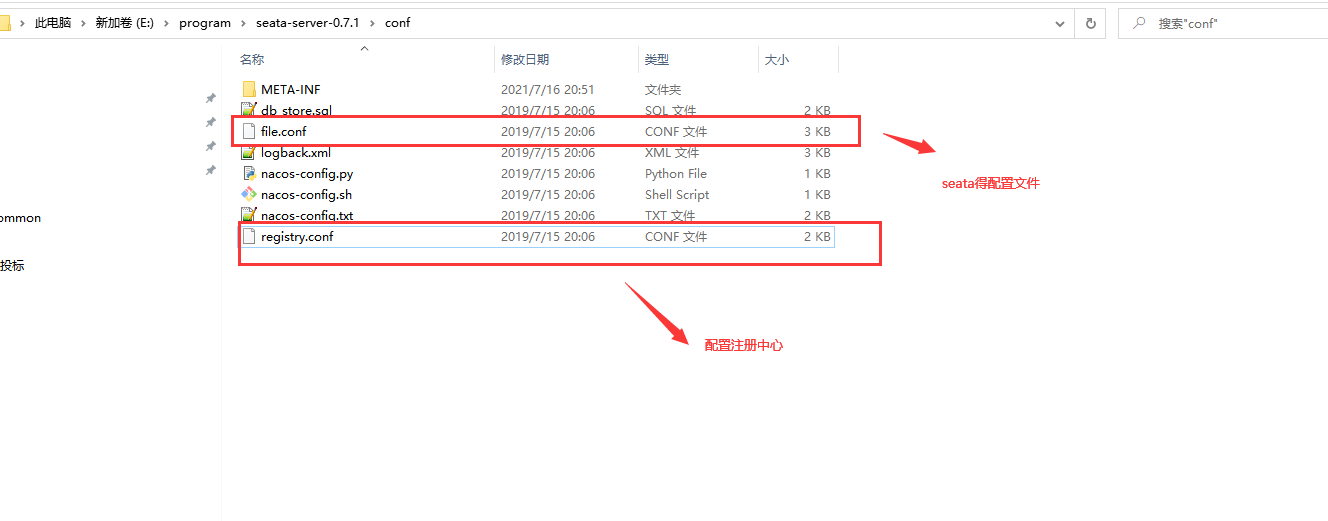Select the file name nacos-config.txt

point(307,215)
